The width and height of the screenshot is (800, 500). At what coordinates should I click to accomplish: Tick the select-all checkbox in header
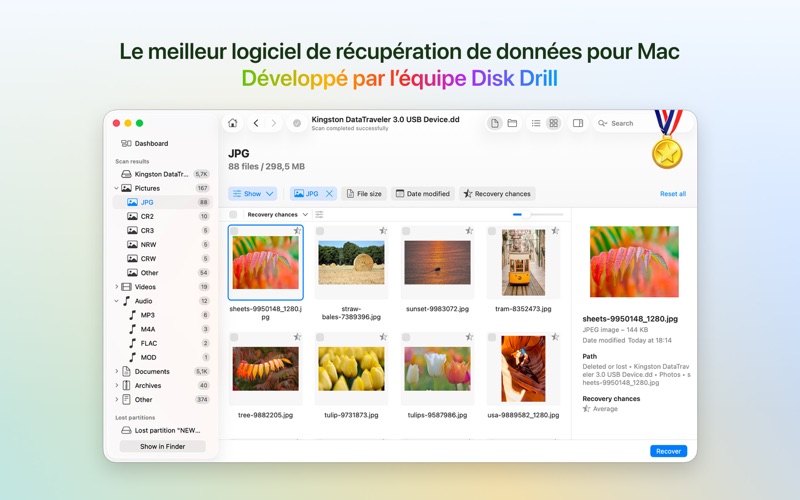(233, 215)
